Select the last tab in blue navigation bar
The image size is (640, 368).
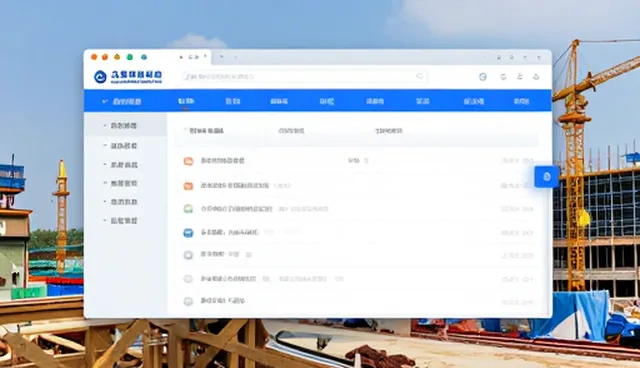pyautogui.click(x=521, y=101)
